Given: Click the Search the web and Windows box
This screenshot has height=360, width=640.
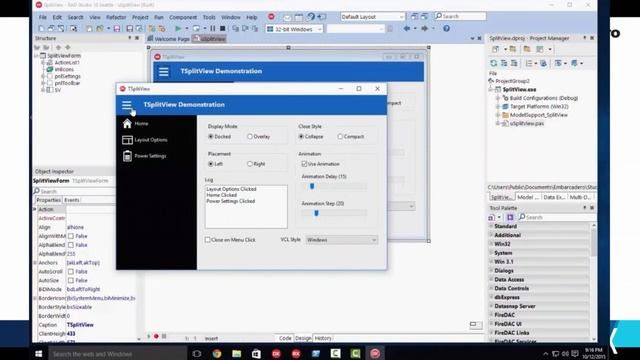Looking at the screenshot, I should point(118,354).
